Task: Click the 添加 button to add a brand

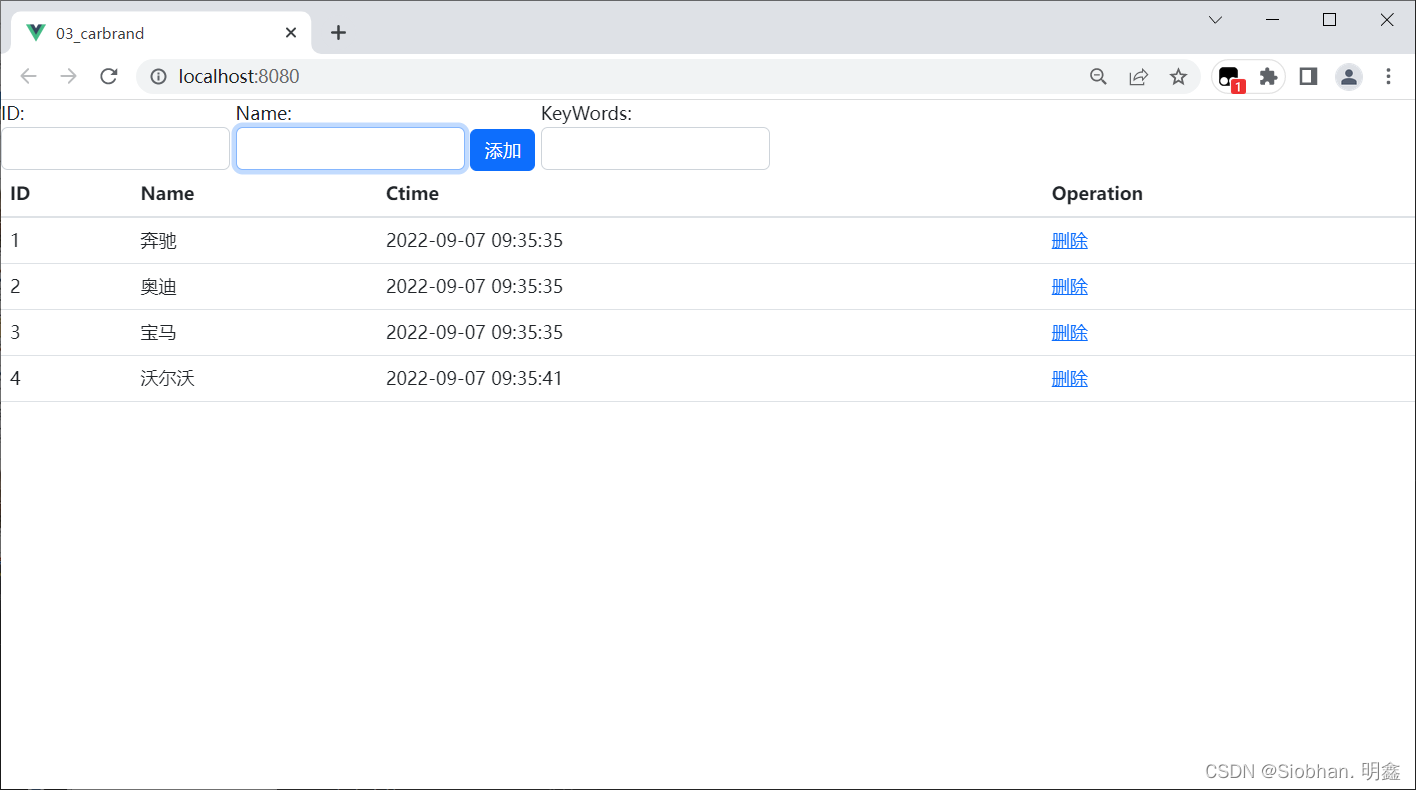Action: [502, 149]
